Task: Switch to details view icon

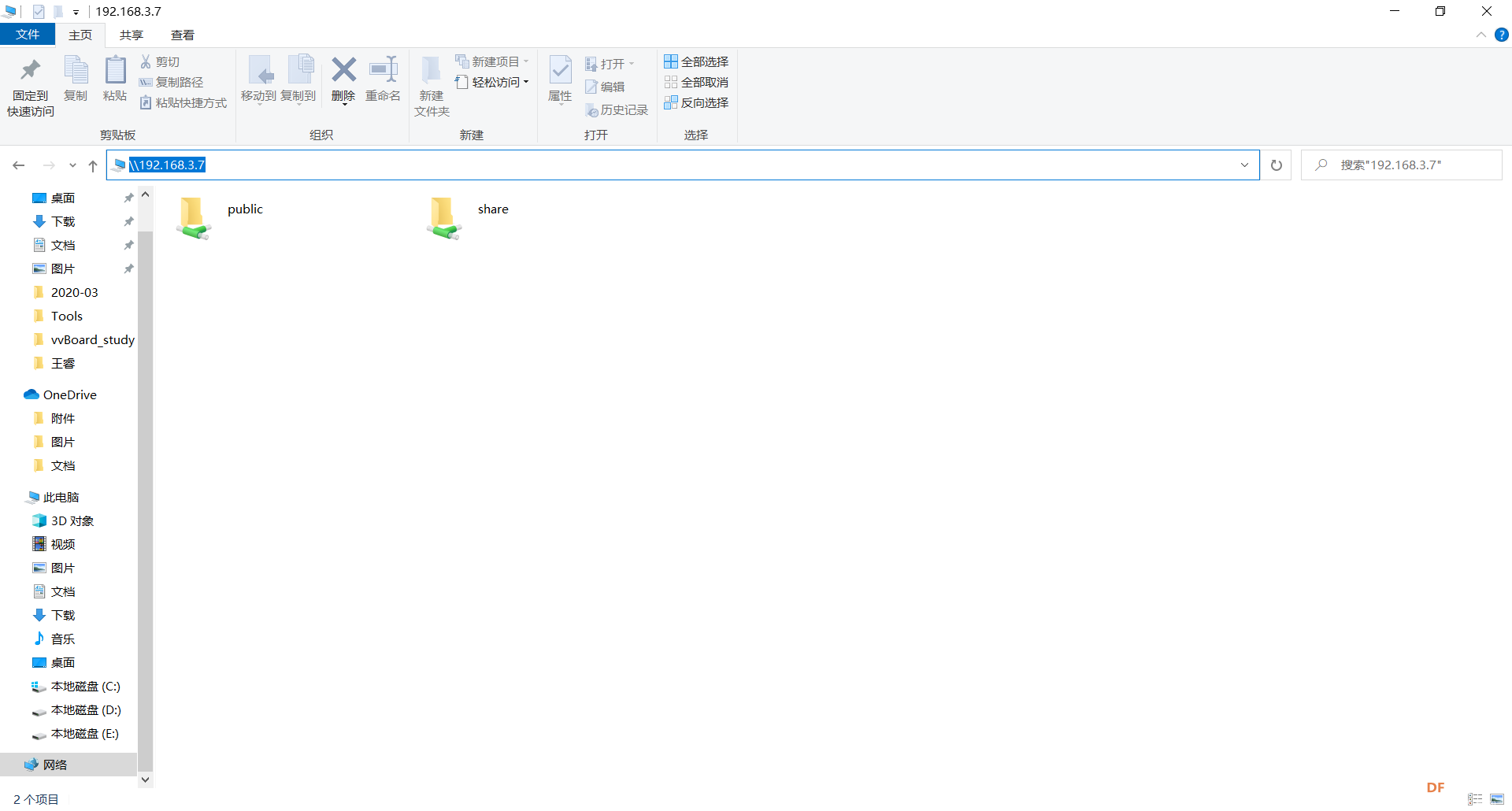Action: pos(1475,799)
